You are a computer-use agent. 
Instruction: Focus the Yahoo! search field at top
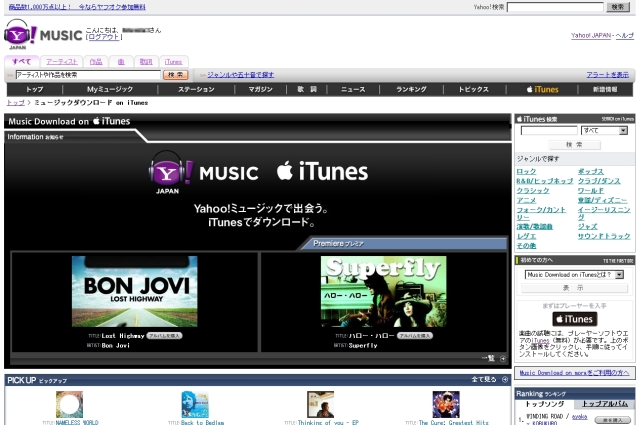tap(555, 7)
